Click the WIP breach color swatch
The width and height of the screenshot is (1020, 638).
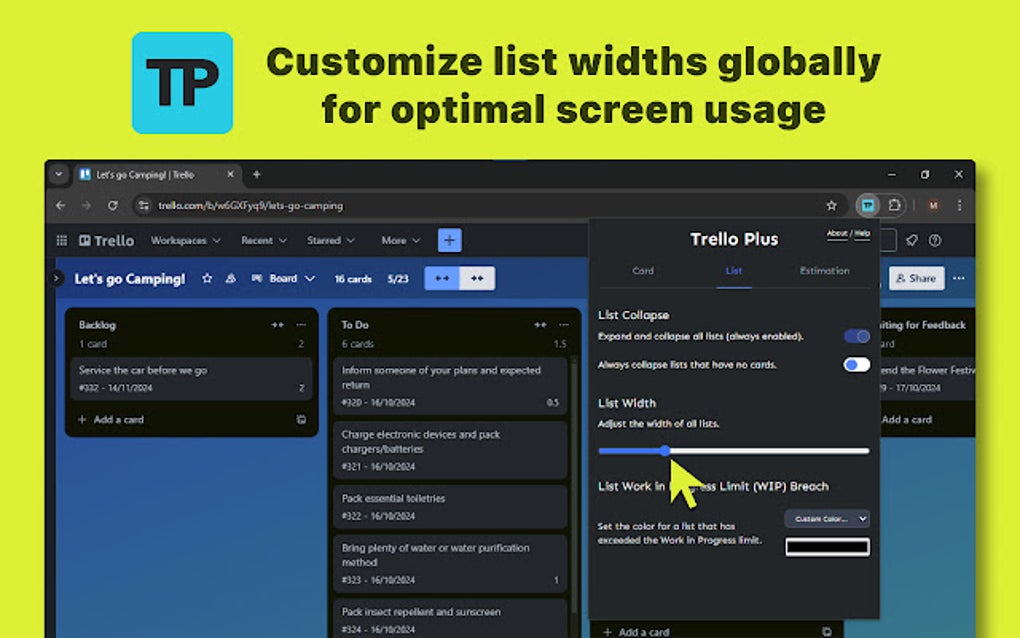827,547
